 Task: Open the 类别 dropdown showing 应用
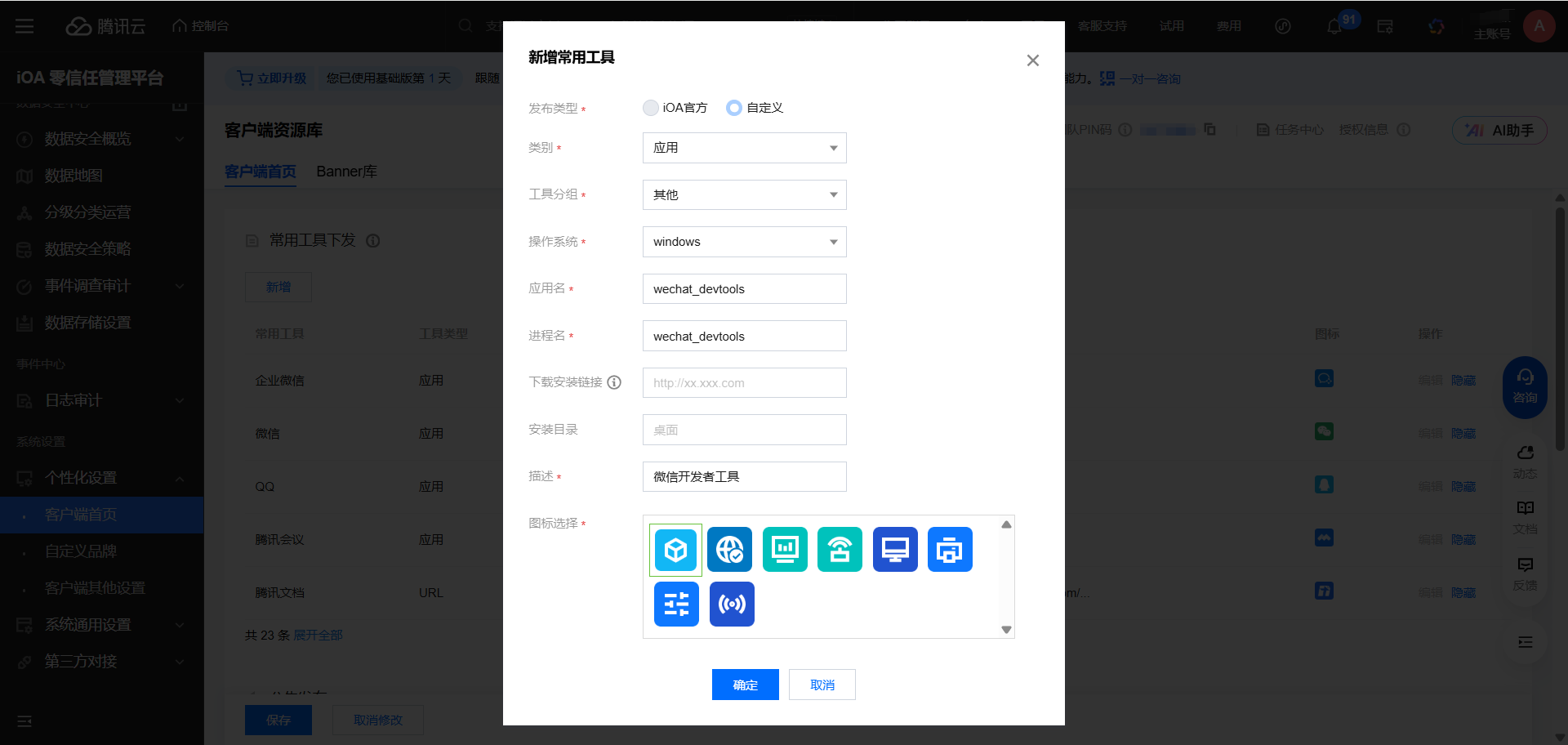click(x=745, y=148)
